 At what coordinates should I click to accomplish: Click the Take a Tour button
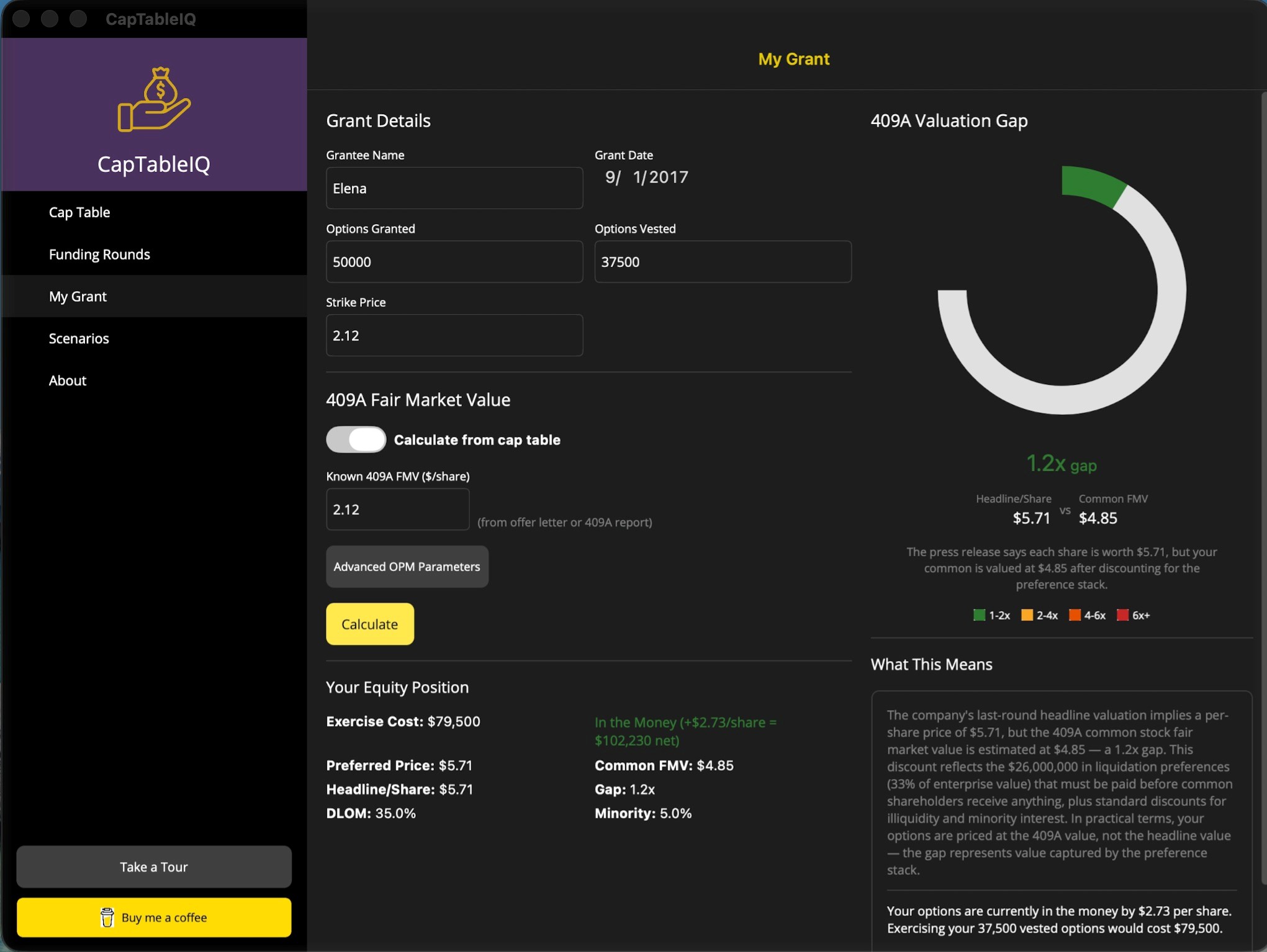tap(154, 866)
